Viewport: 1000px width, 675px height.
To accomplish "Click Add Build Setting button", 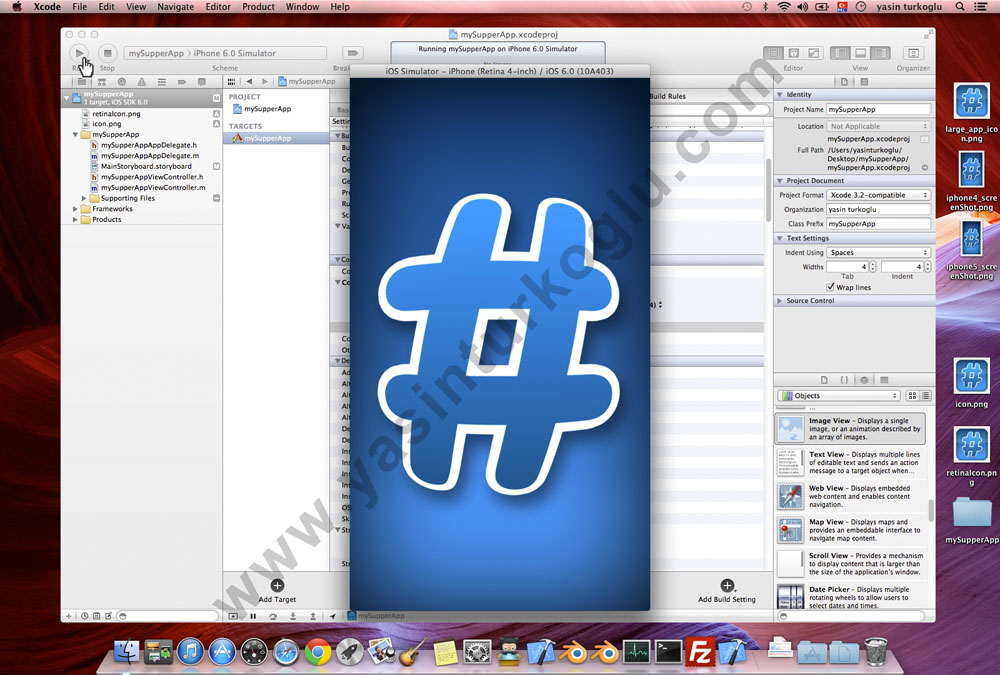I will point(726,591).
